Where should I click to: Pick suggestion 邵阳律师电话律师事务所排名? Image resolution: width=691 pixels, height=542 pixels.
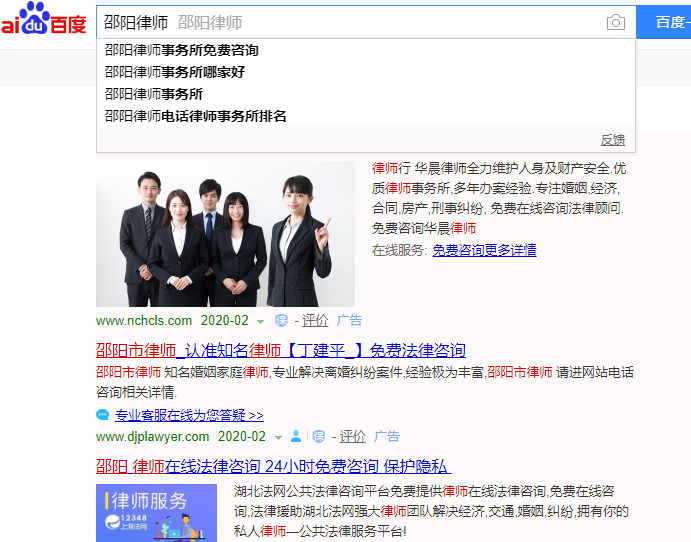pyautogui.click(x=195, y=116)
